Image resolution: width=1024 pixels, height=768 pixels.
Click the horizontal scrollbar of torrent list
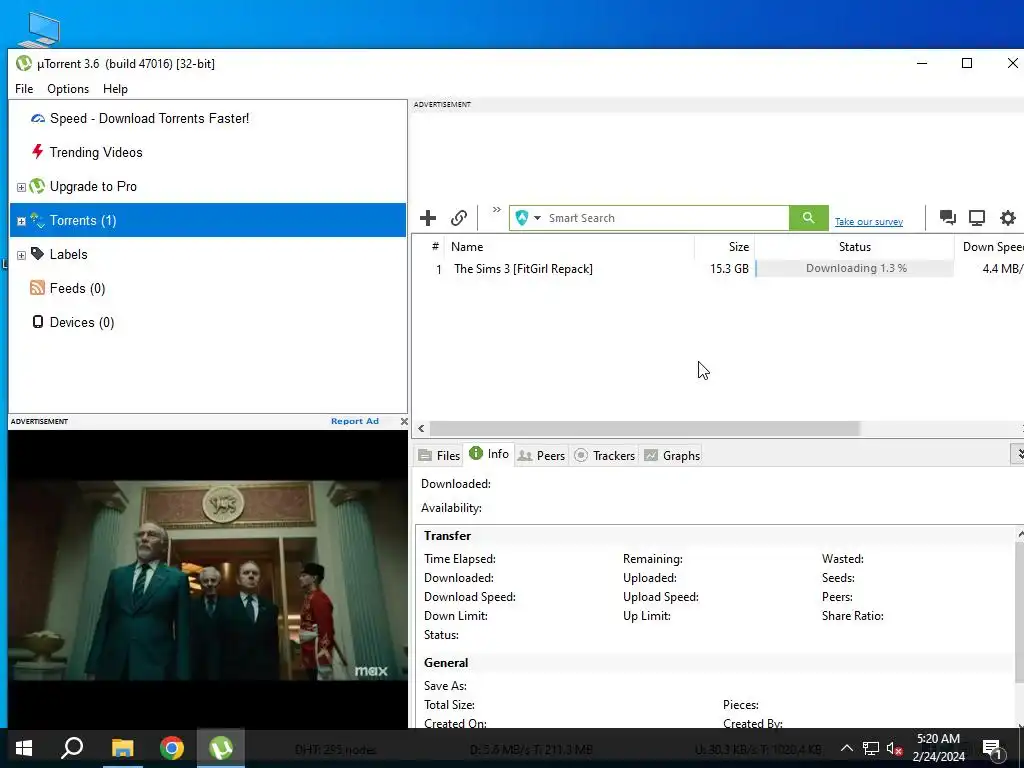click(644, 428)
